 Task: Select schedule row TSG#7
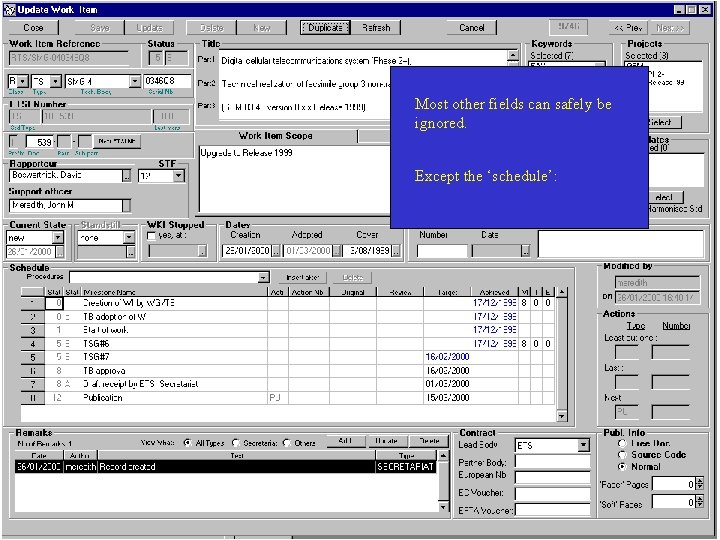pos(287,357)
